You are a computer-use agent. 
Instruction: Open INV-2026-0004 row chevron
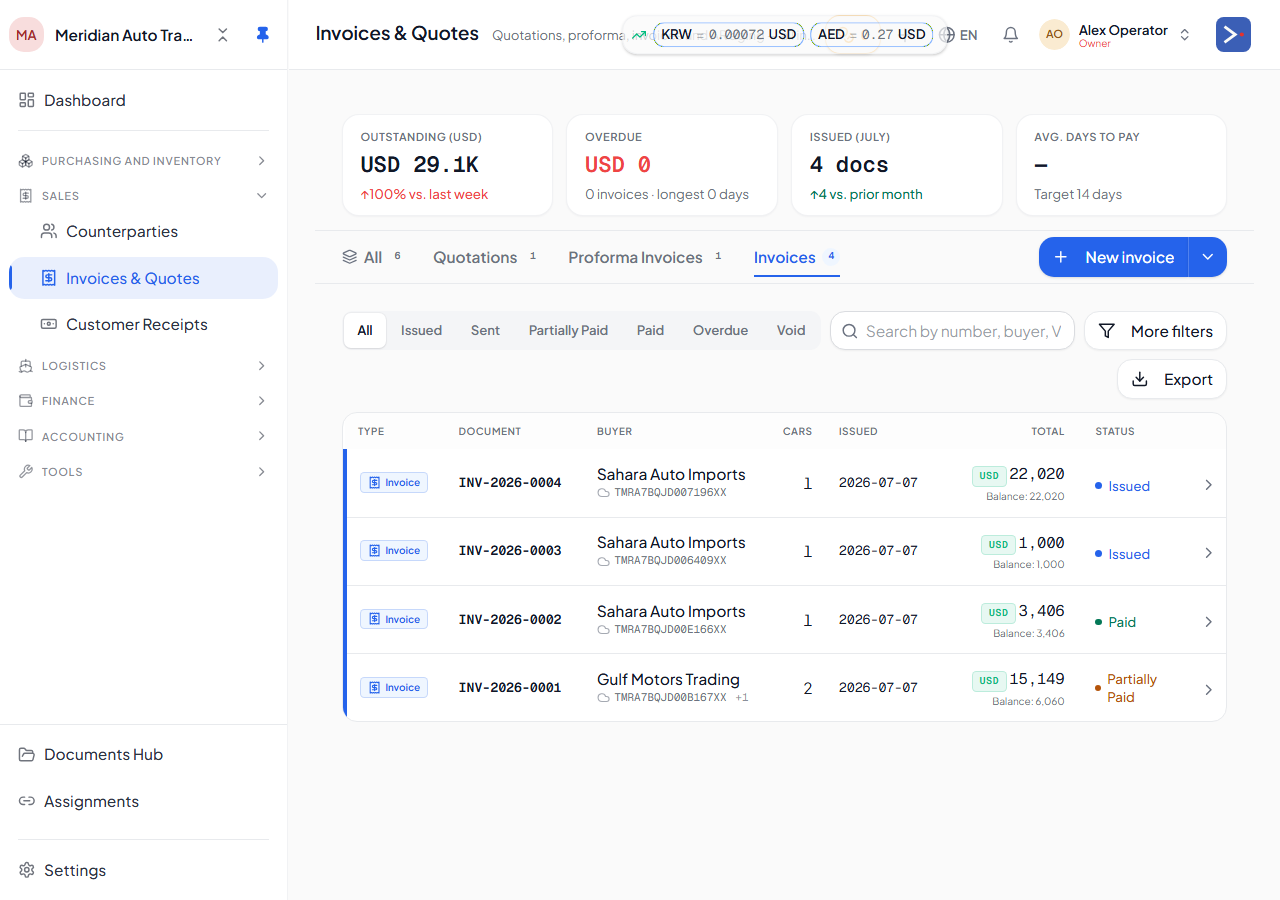coord(1208,485)
